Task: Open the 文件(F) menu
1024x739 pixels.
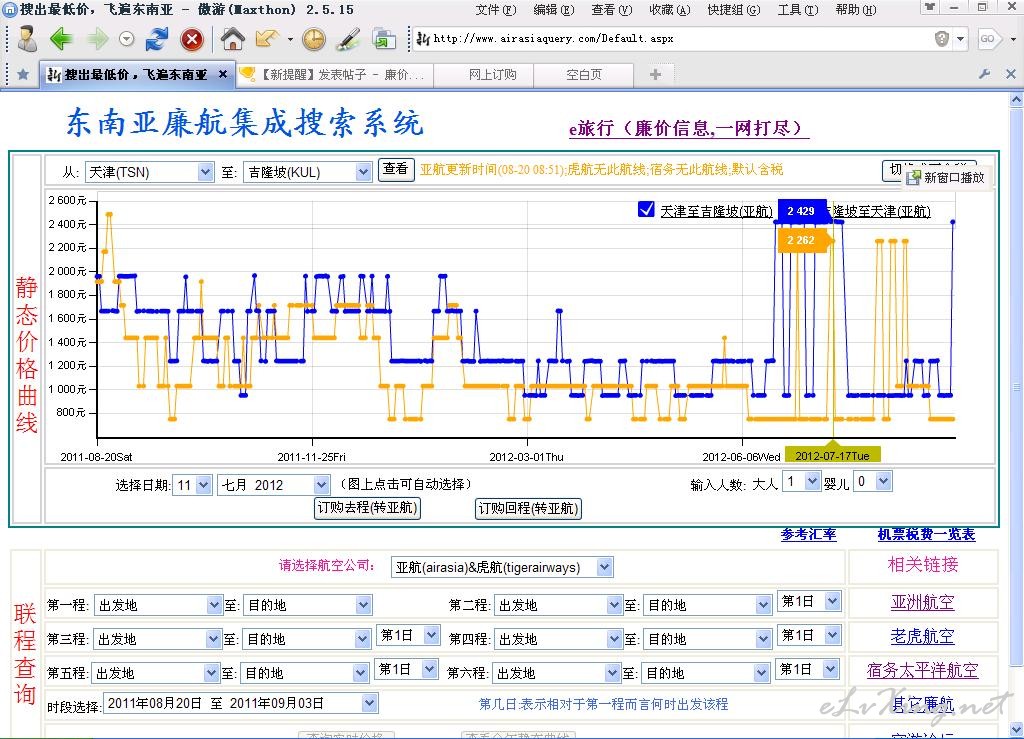Action: pos(496,10)
